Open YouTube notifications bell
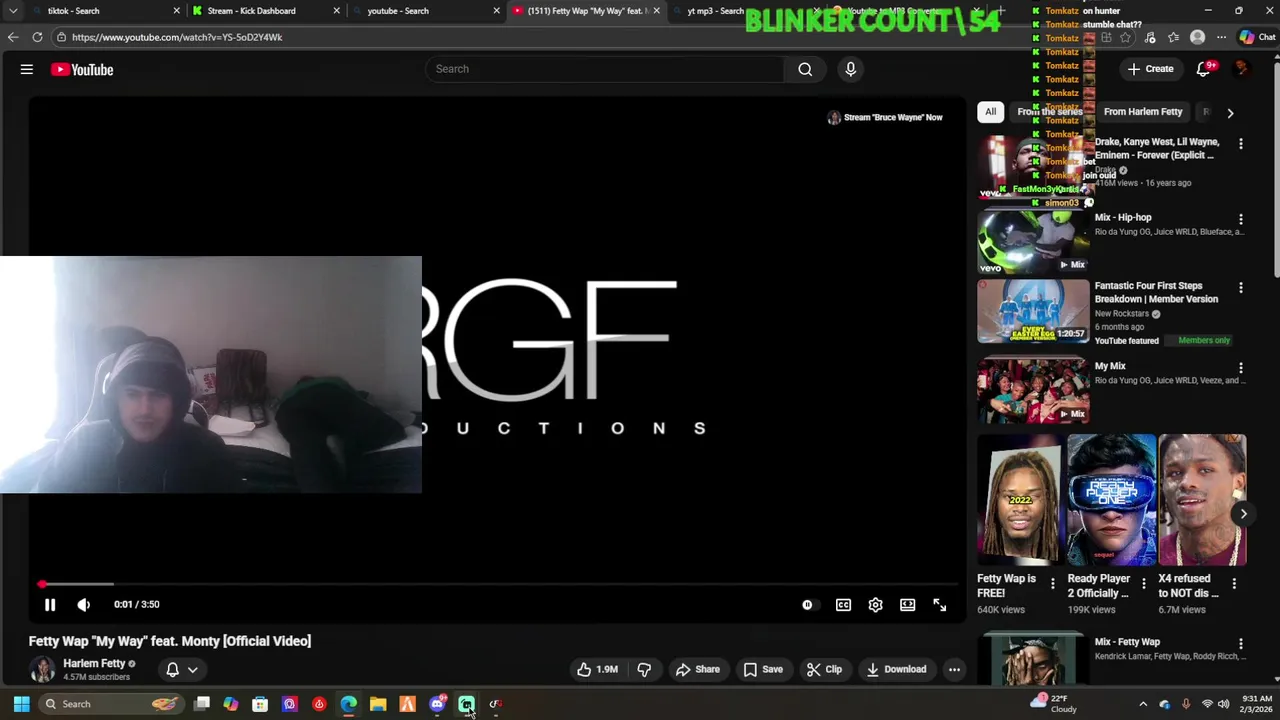 pos(1204,69)
